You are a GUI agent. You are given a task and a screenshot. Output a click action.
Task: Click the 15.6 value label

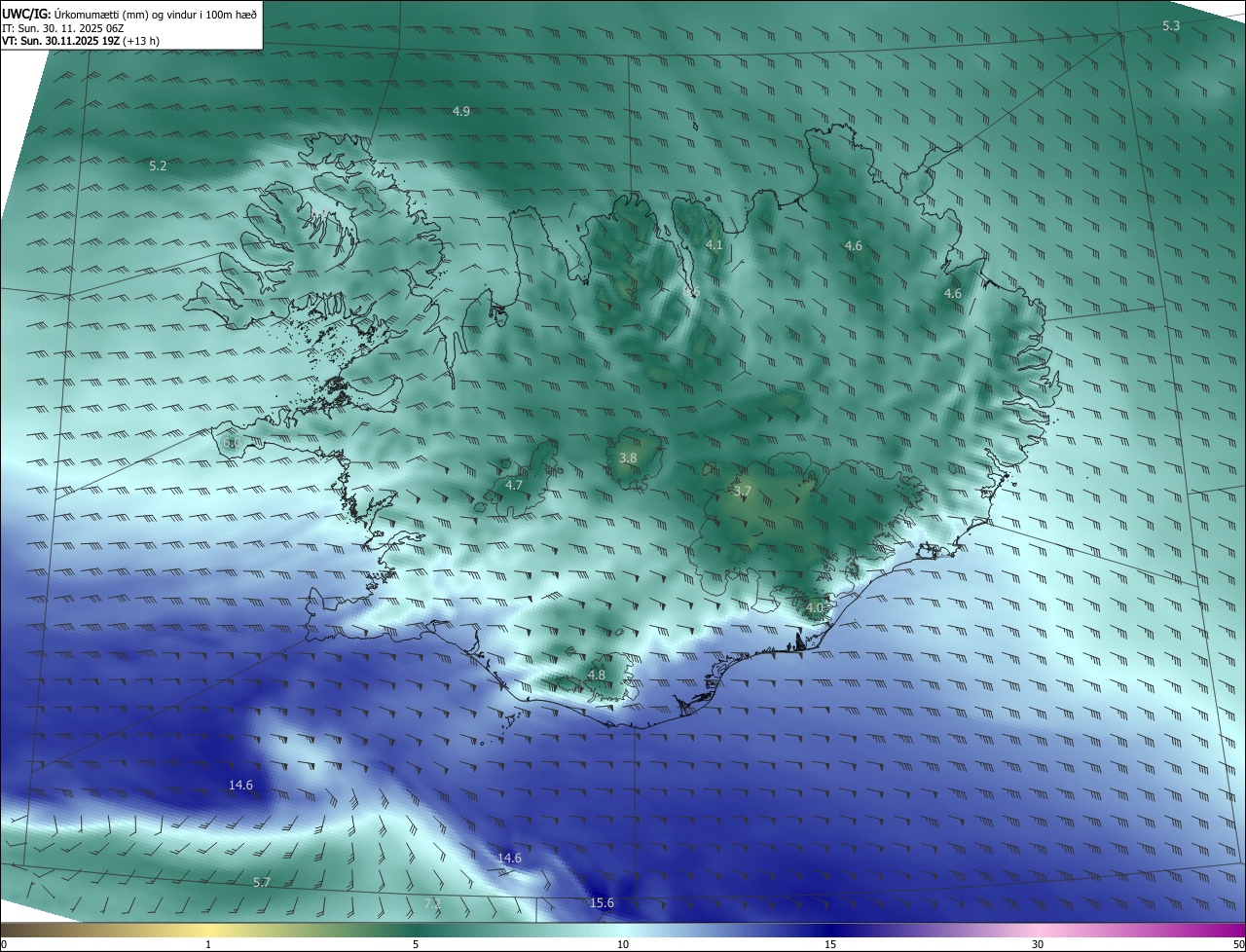point(602,903)
